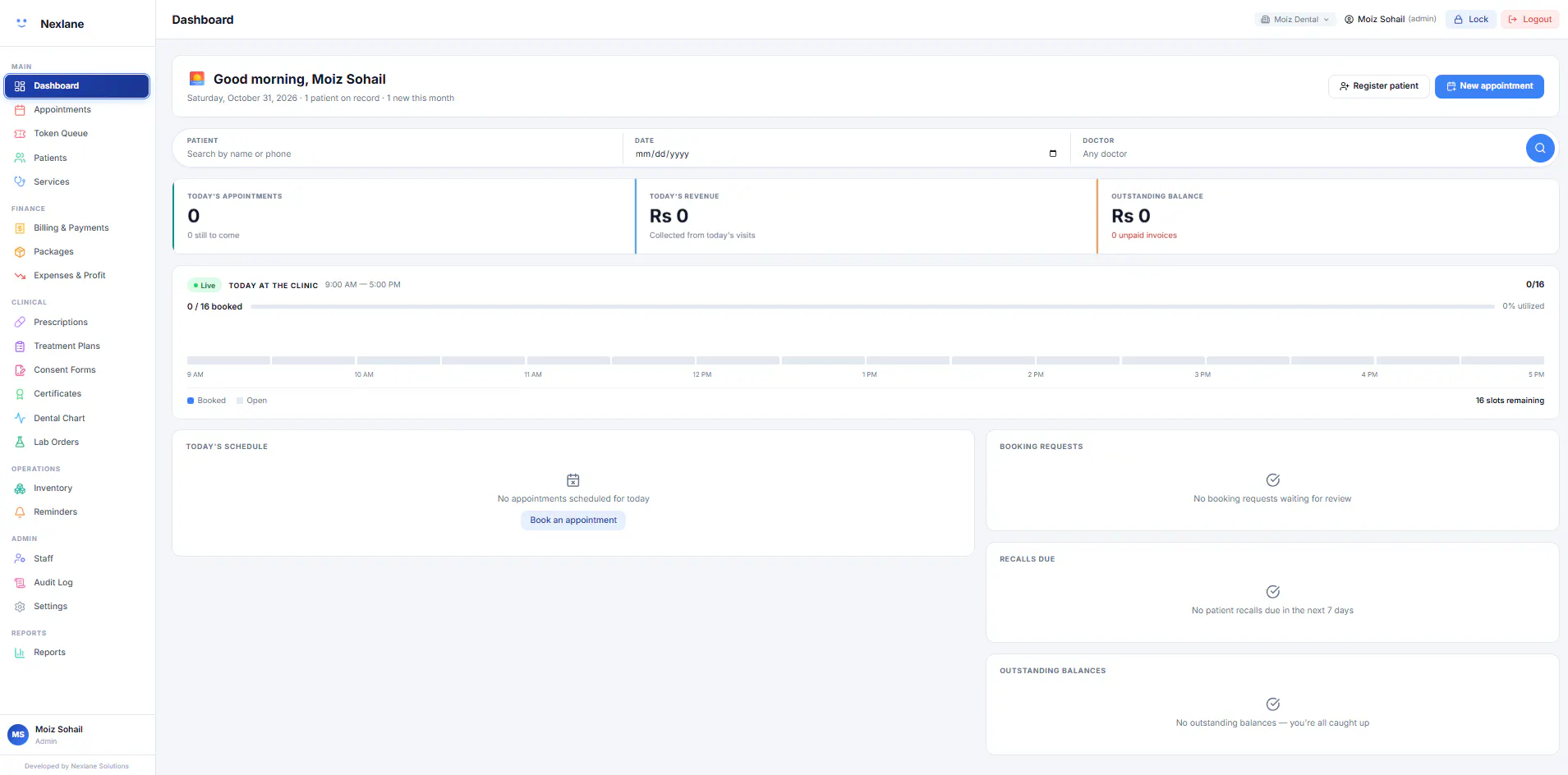Click the Prescriptions pill icon
This screenshot has height=775, width=1568.
(20, 323)
